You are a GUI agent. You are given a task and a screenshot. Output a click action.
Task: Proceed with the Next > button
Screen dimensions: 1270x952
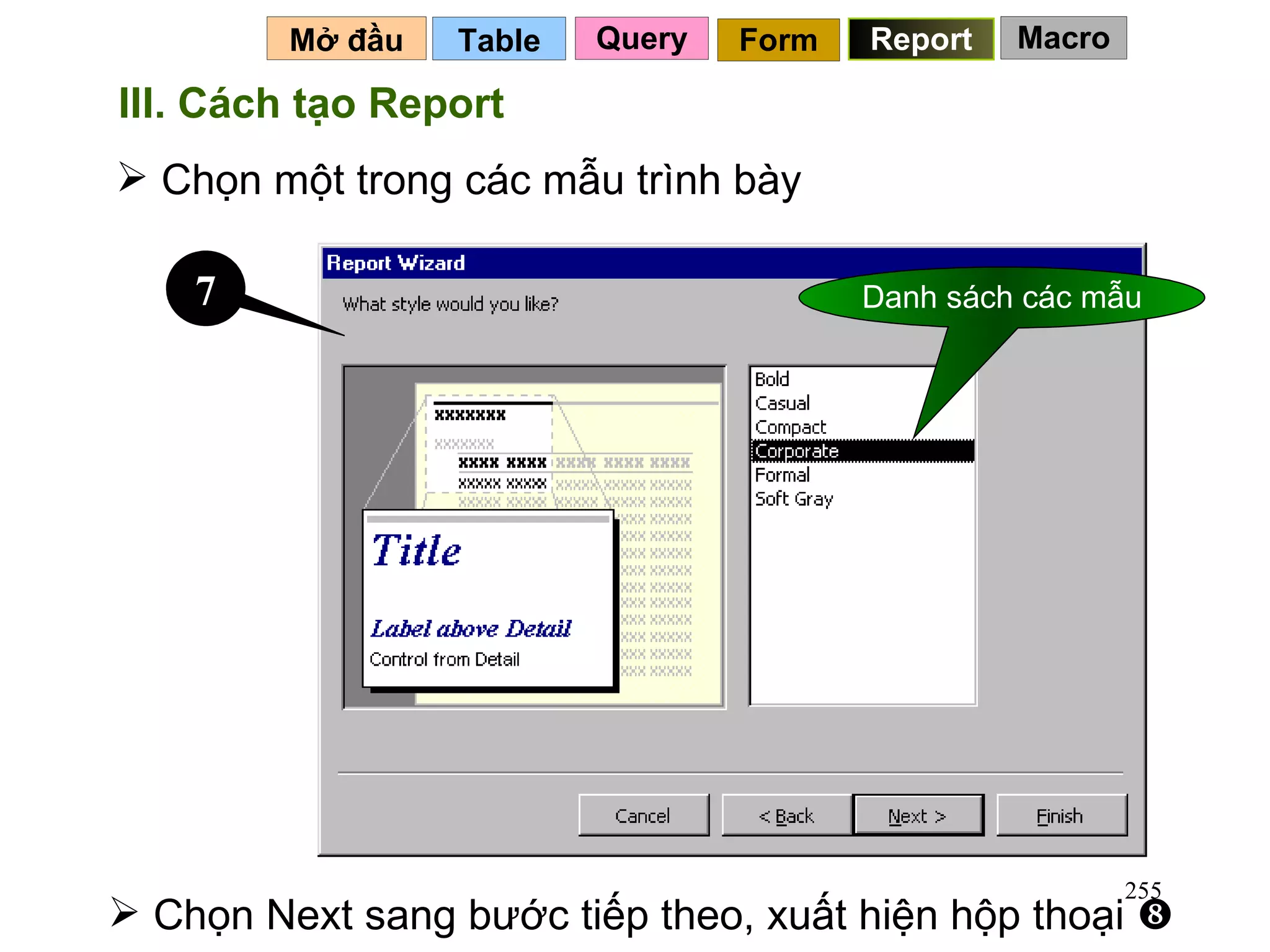(x=918, y=816)
